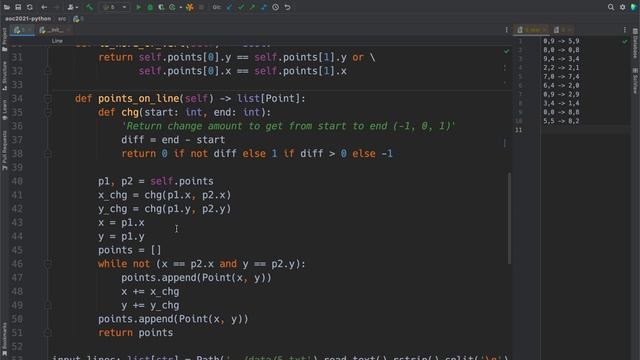Click the '0,9 -> 5,9' data line
This screenshot has width=640, height=360.
click(x=561, y=41)
